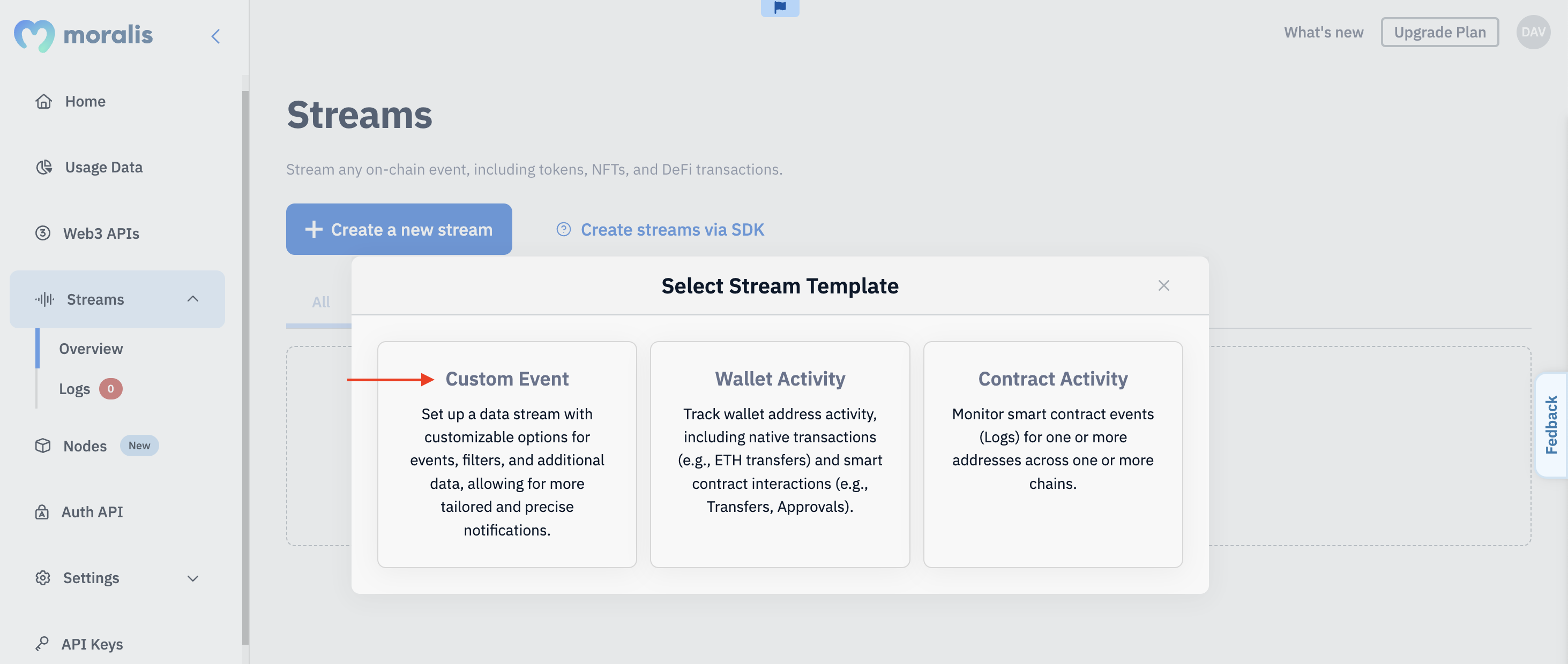Choose the Contract Activity template card
This screenshot has height=664, width=1568.
tap(1052, 454)
